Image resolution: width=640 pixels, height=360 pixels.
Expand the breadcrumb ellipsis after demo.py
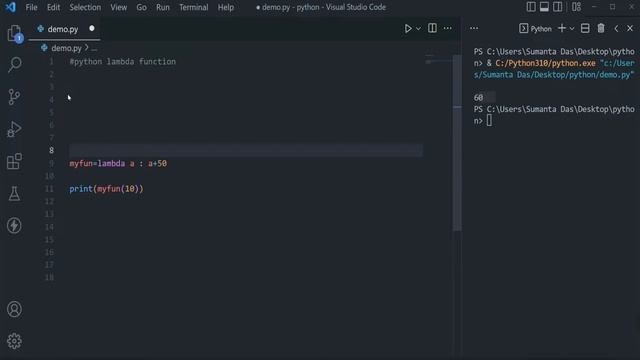tap(94, 49)
